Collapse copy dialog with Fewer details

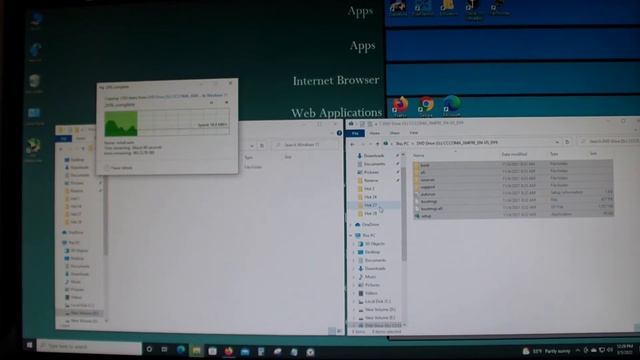(x=119, y=167)
